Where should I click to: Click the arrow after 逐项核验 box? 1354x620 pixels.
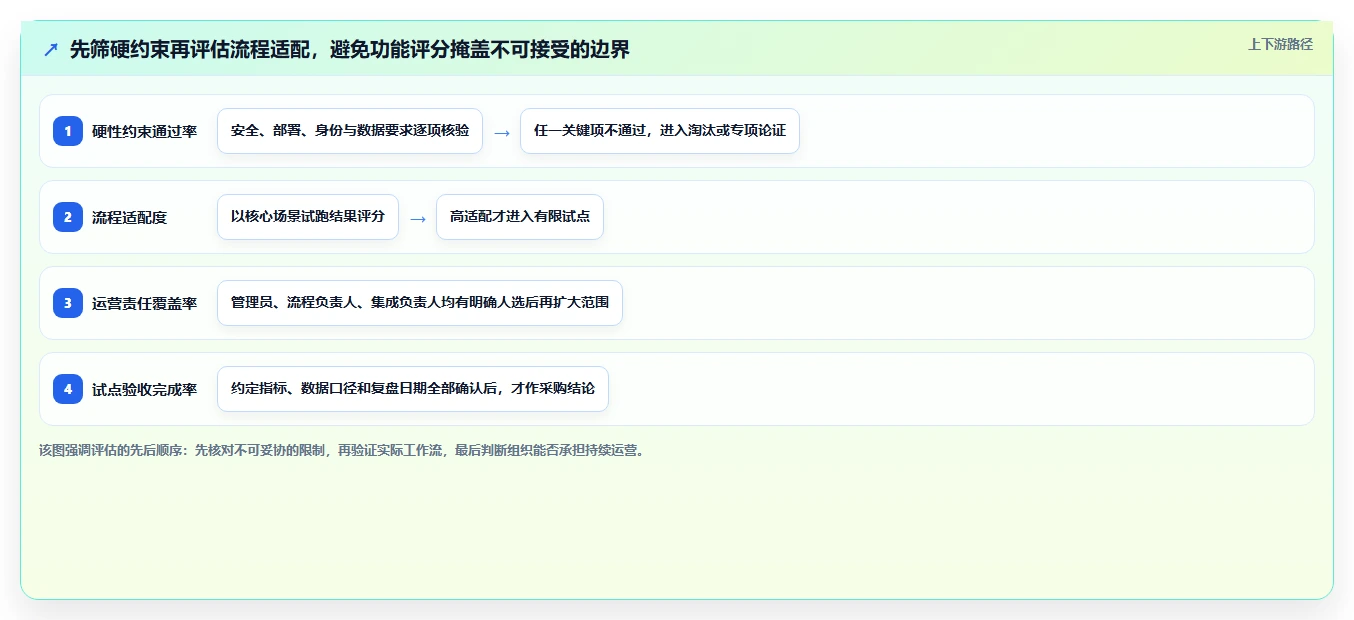pyautogui.click(x=502, y=132)
